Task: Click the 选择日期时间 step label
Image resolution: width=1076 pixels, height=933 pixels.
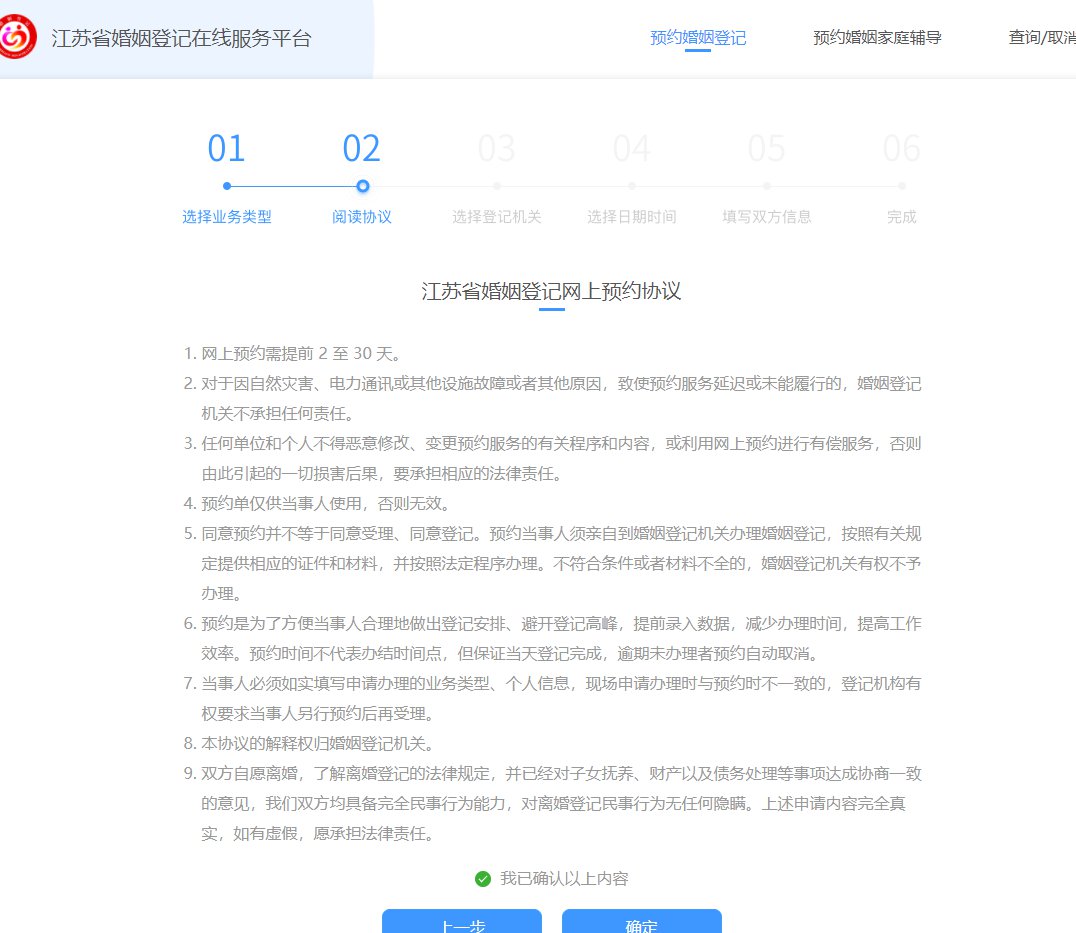Action: 632,217
